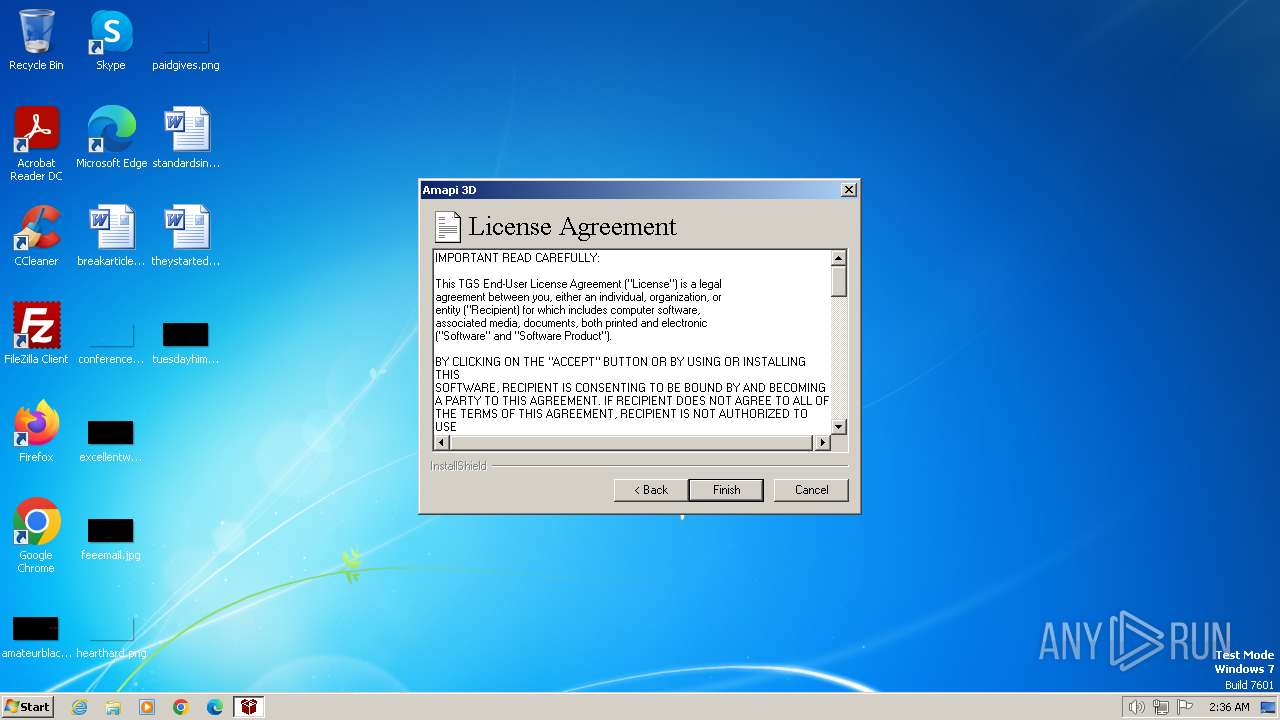The image size is (1280, 720).
Task: Open the media player taskbar icon
Action: pyautogui.click(x=147, y=707)
